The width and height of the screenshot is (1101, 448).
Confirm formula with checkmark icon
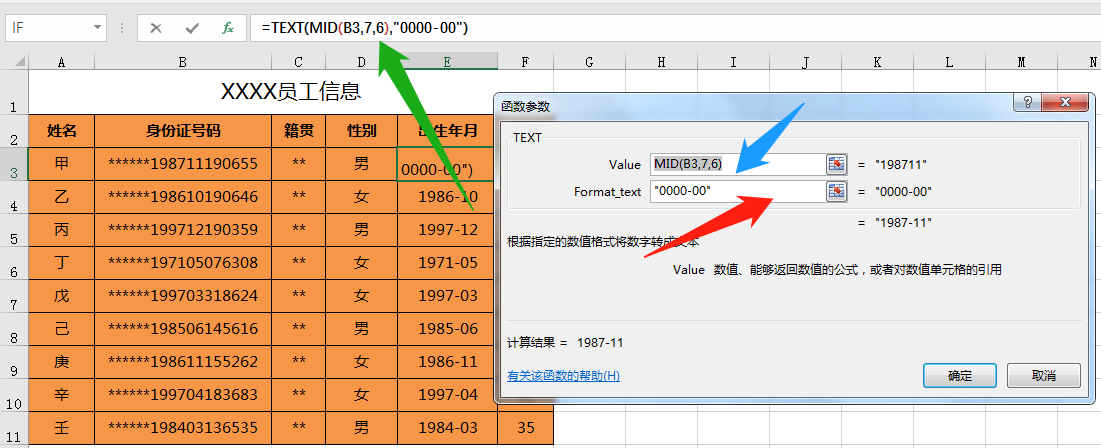click(x=192, y=29)
